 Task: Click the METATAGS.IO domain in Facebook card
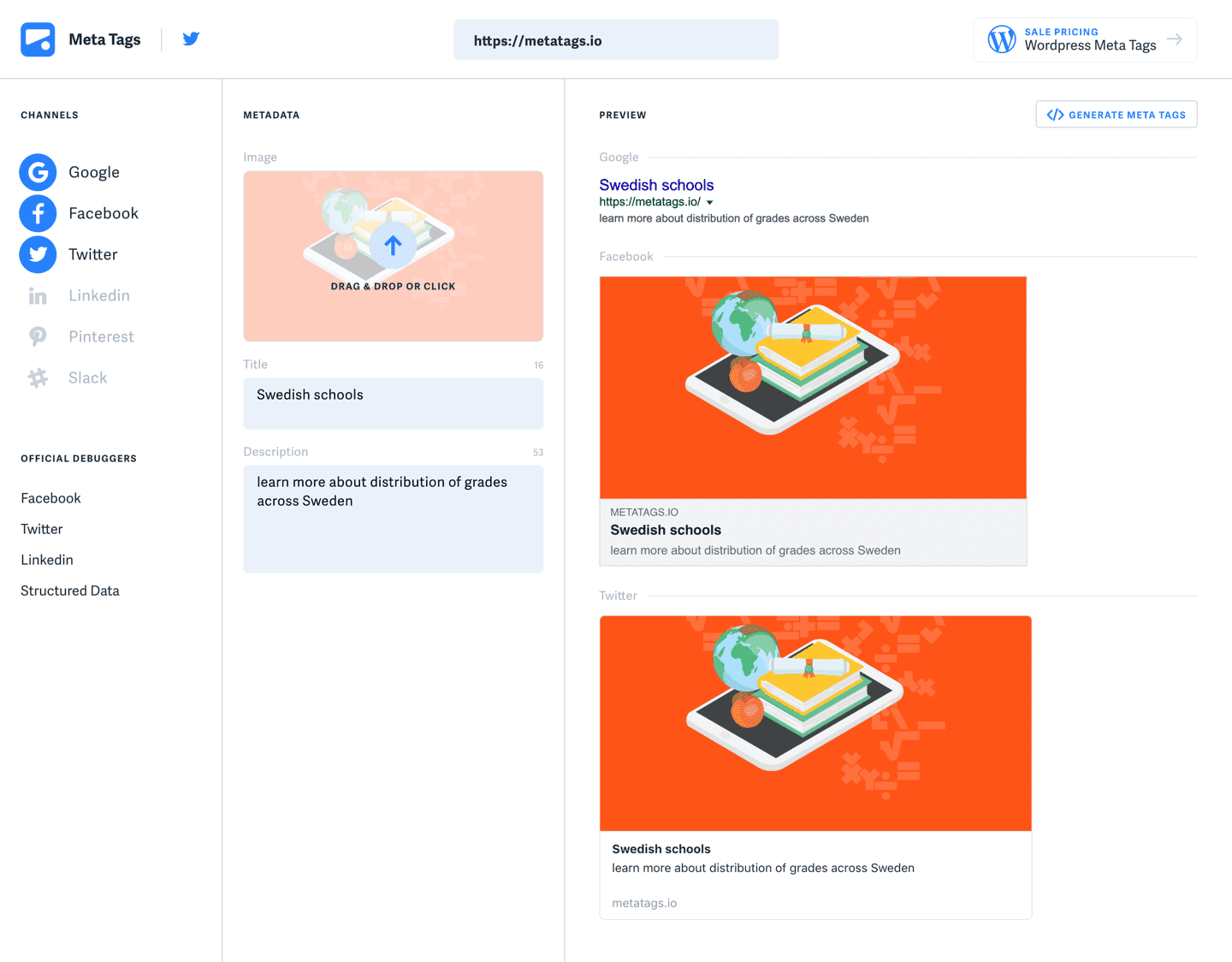644,512
